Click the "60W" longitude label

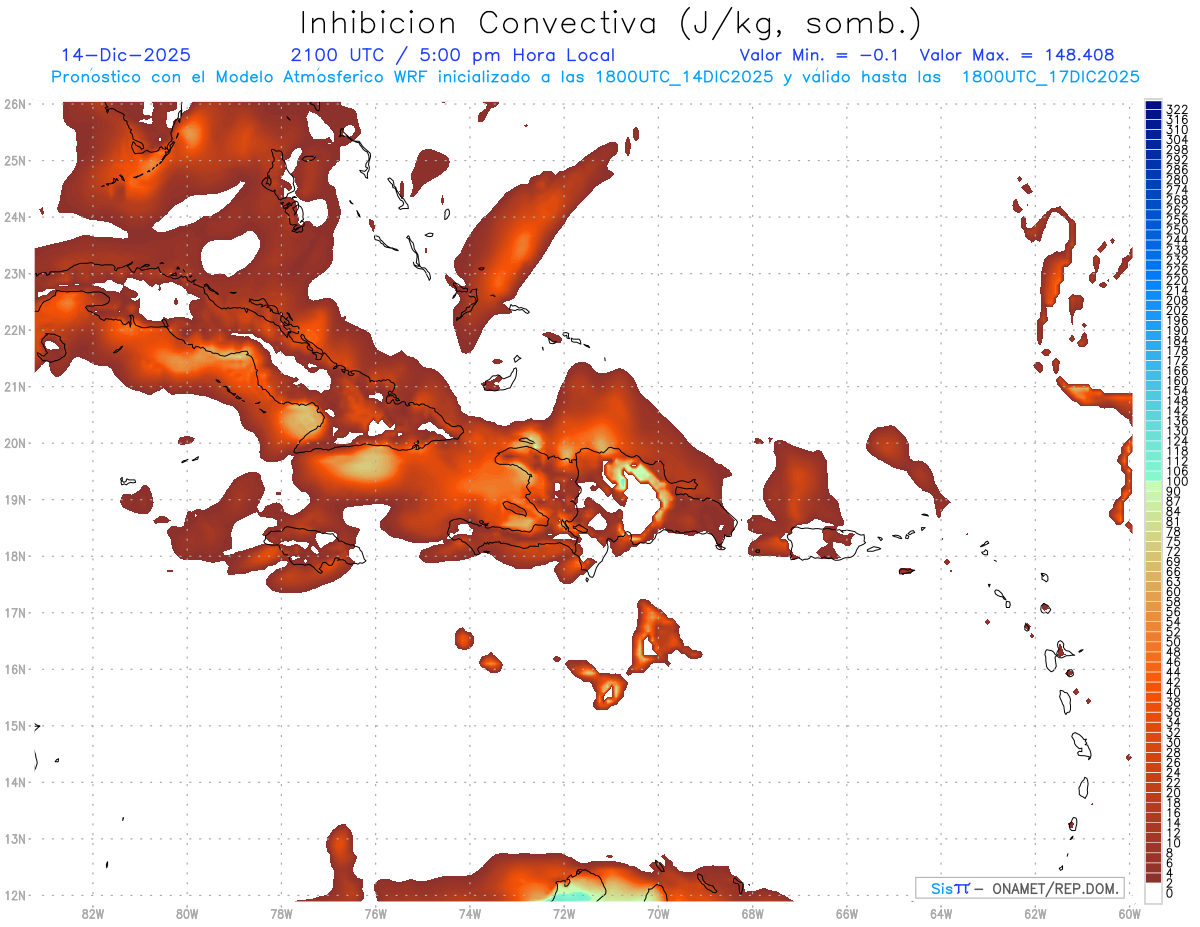tap(1129, 914)
